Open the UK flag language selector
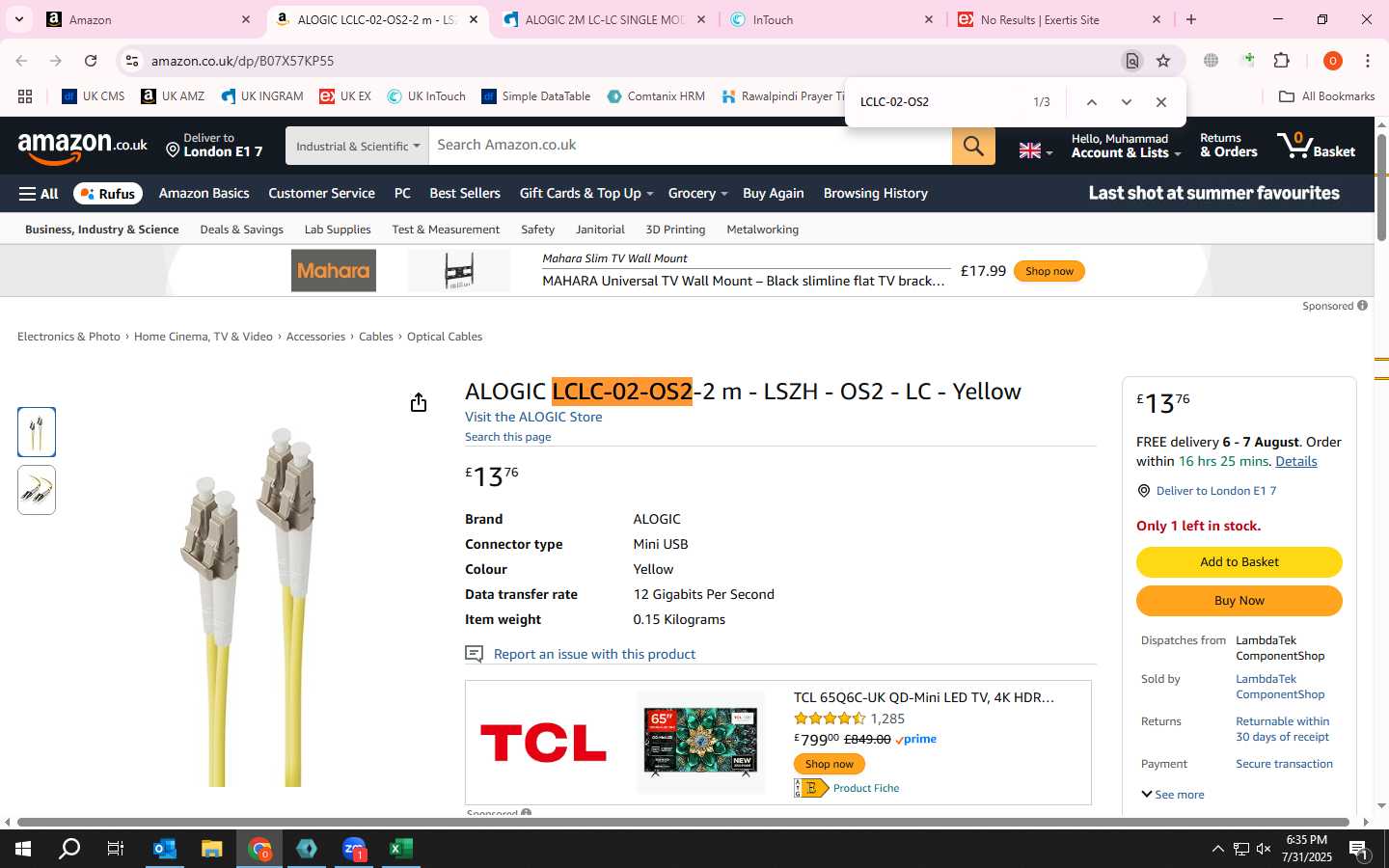 click(1035, 150)
